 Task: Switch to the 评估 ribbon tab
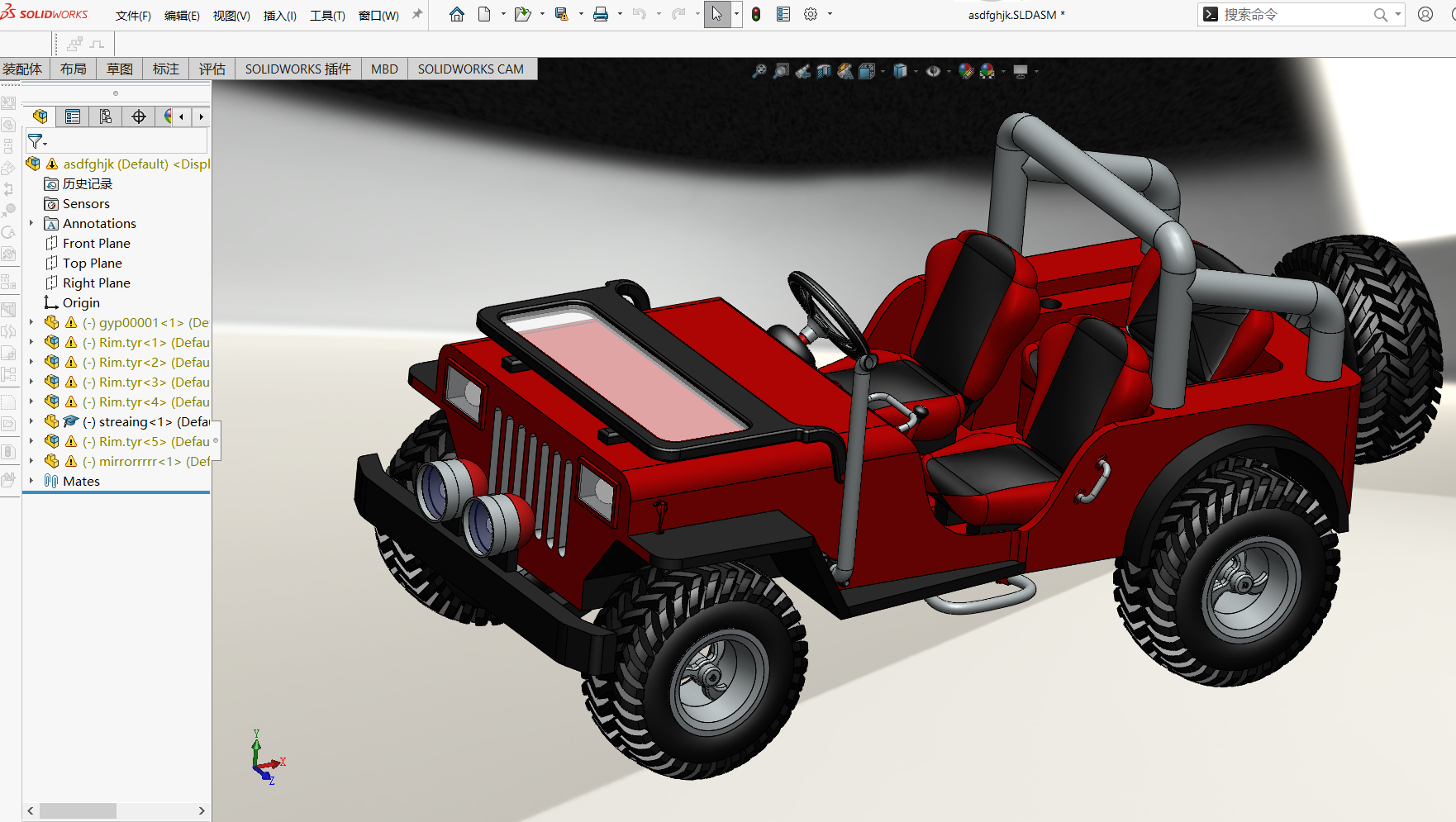coord(212,69)
